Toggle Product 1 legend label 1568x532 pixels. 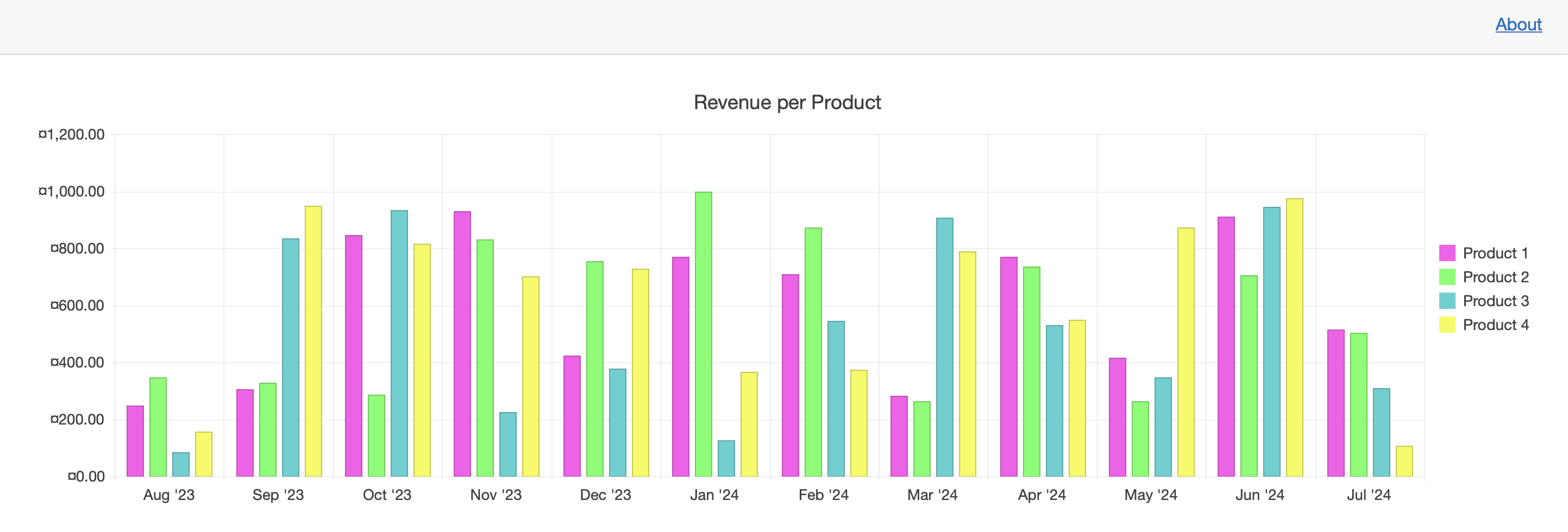[x=1495, y=253]
